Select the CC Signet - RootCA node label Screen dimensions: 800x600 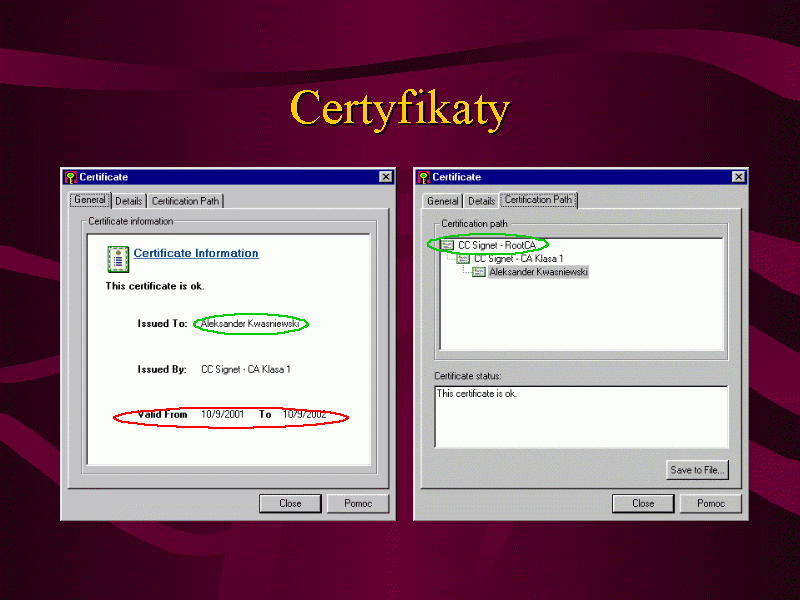point(496,245)
